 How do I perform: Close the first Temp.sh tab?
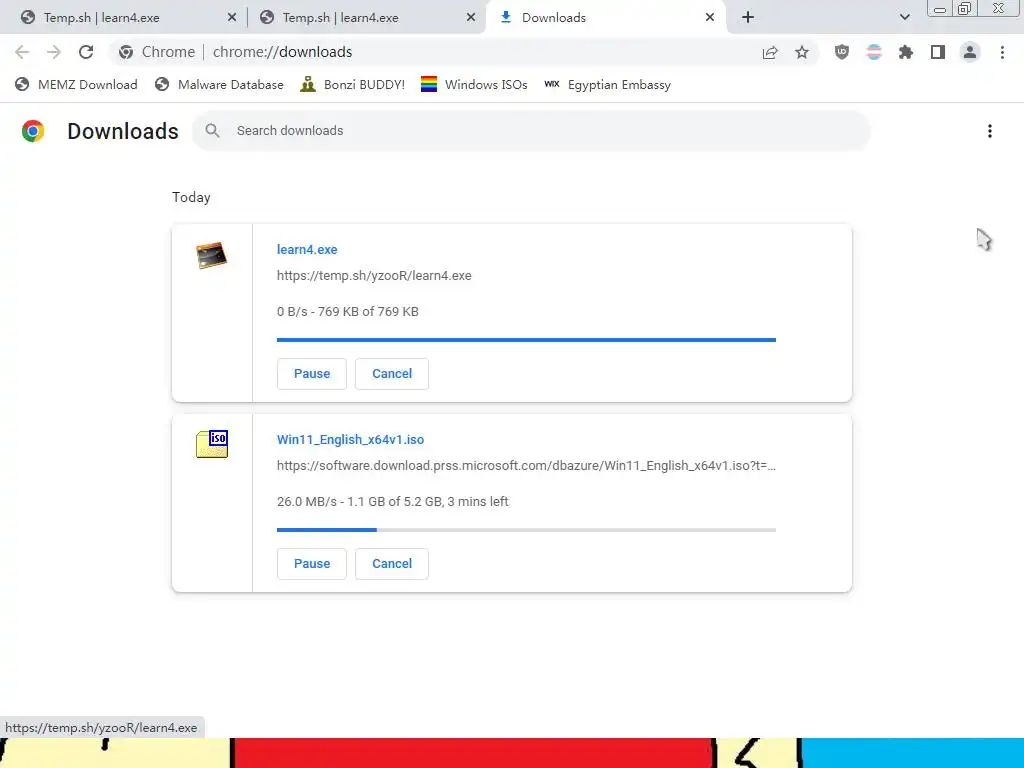pos(232,18)
